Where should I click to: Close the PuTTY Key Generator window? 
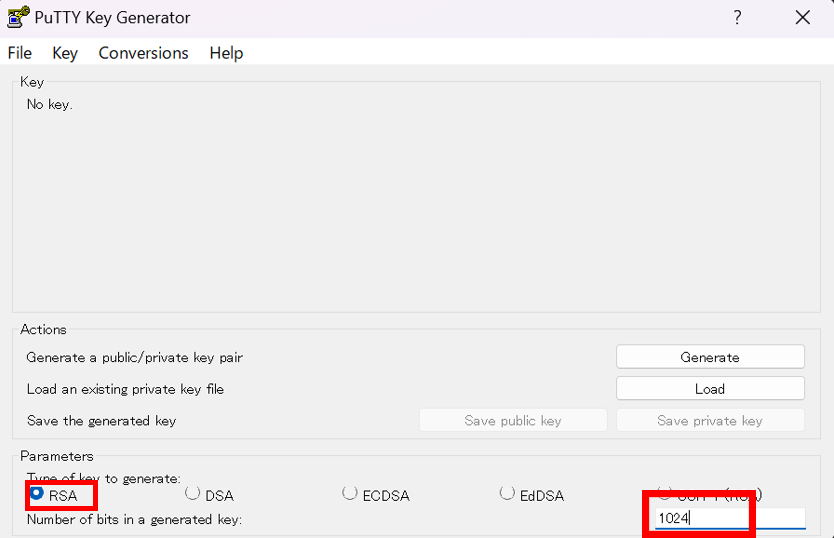pyautogui.click(x=802, y=17)
